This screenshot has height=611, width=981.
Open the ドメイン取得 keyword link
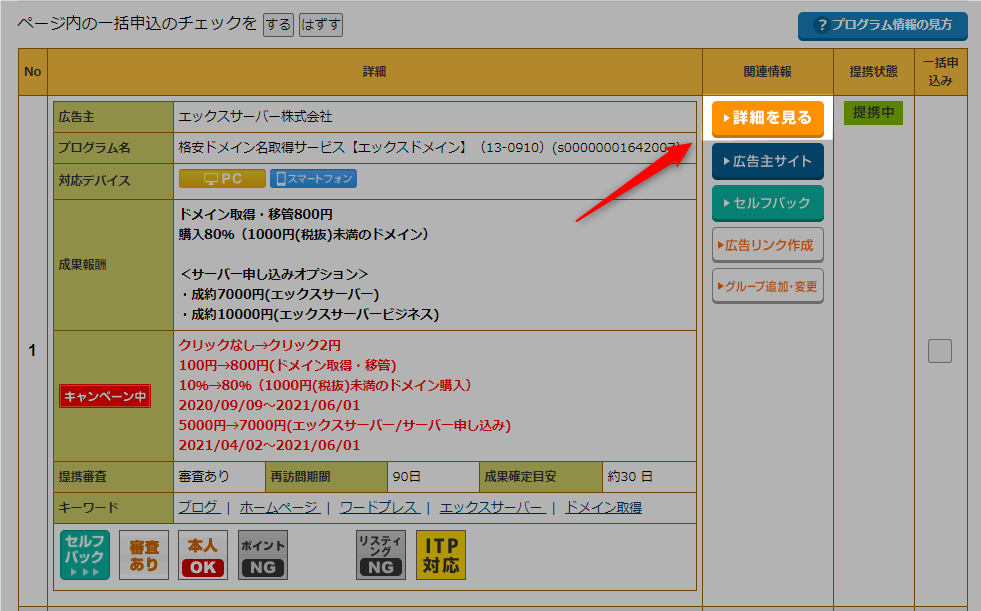coord(603,507)
